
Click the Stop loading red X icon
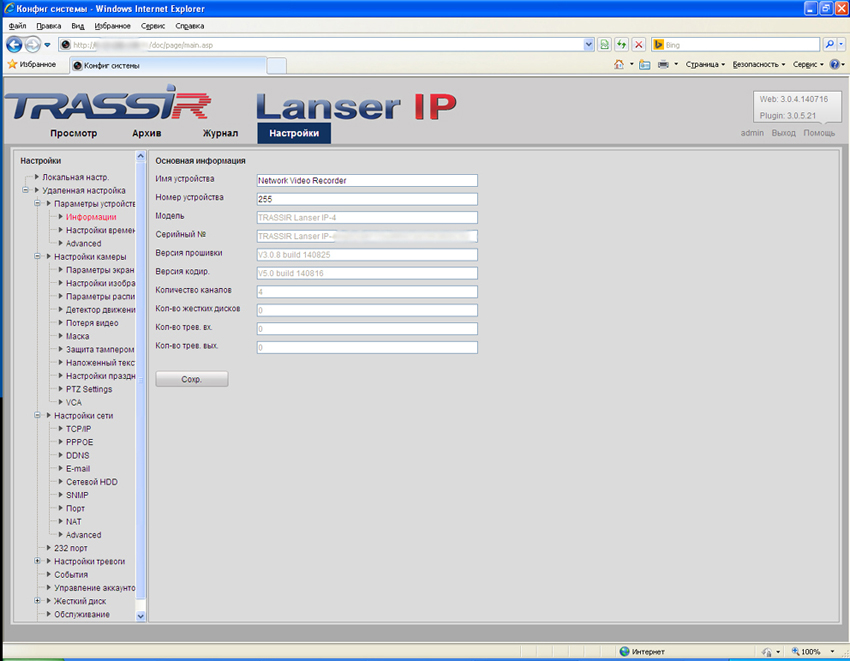(639, 45)
